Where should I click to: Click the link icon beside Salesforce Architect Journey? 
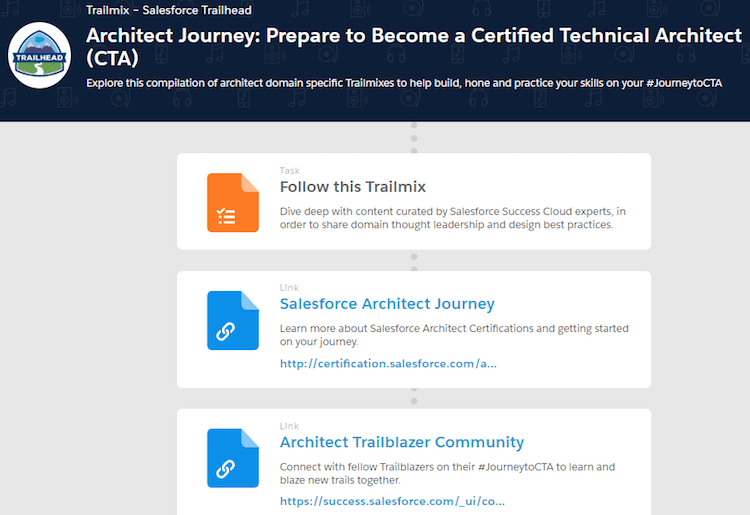pos(232,320)
